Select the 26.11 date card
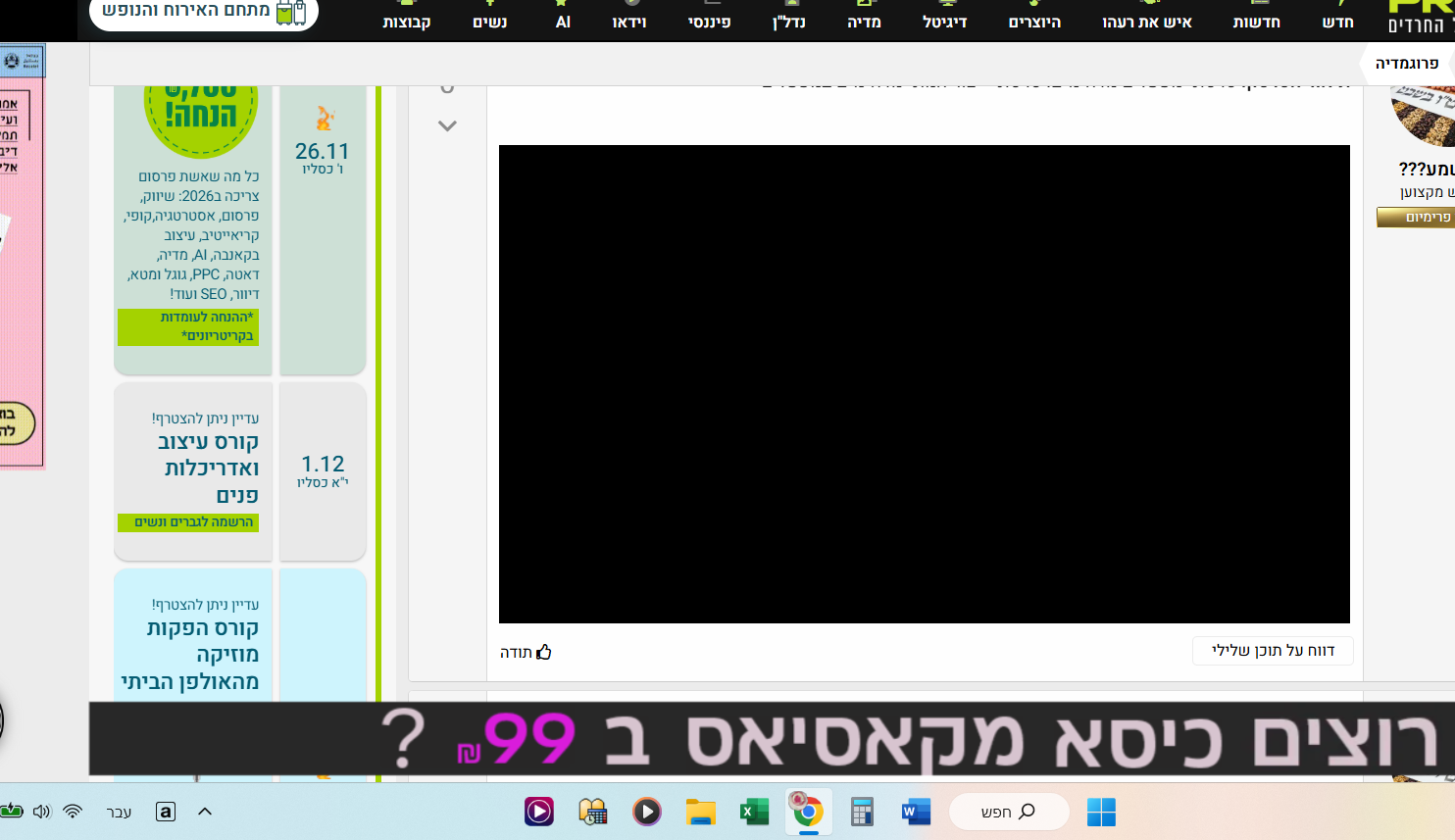The image size is (1455, 840). 323,229
